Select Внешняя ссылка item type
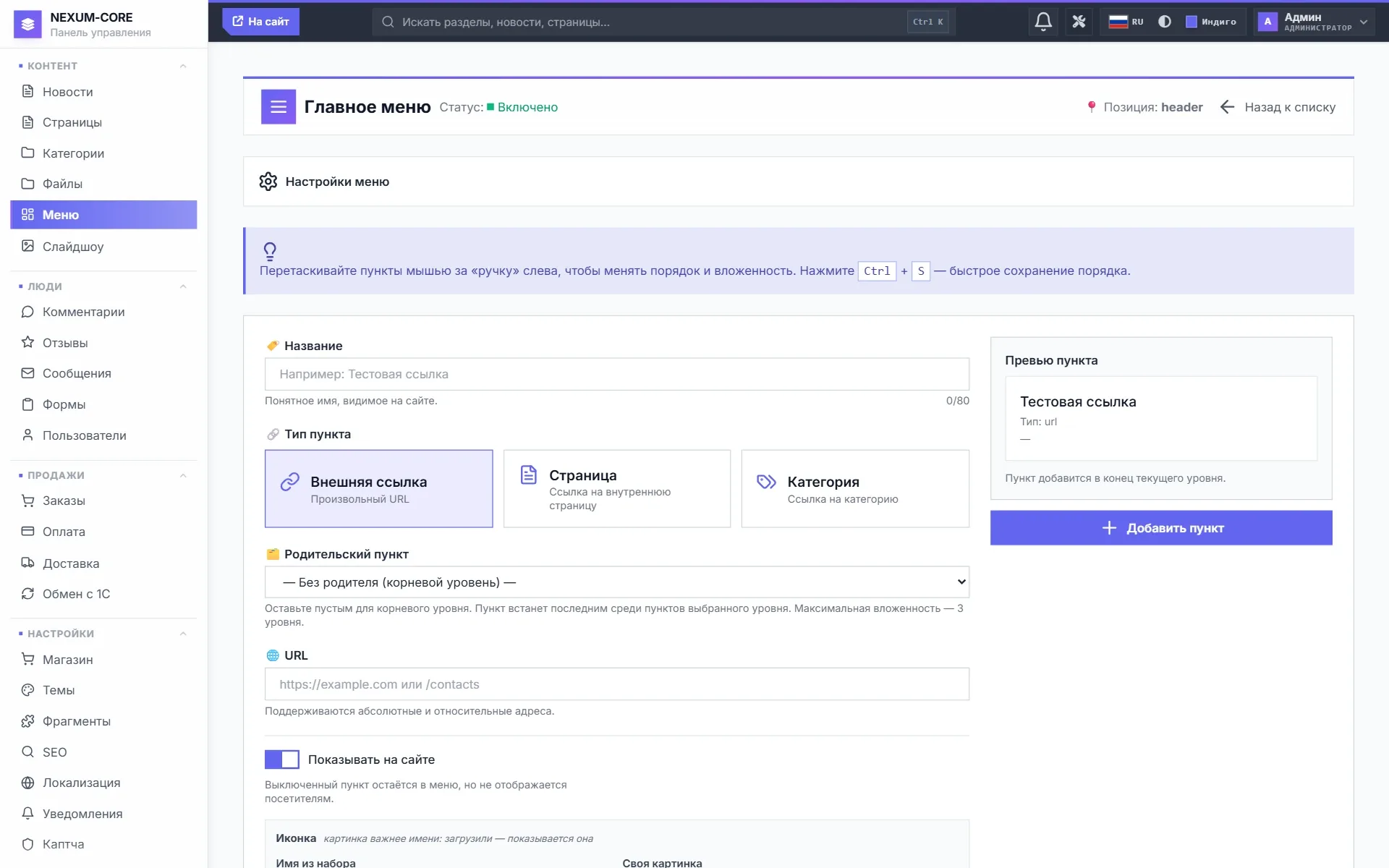The image size is (1389, 868). click(378, 489)
